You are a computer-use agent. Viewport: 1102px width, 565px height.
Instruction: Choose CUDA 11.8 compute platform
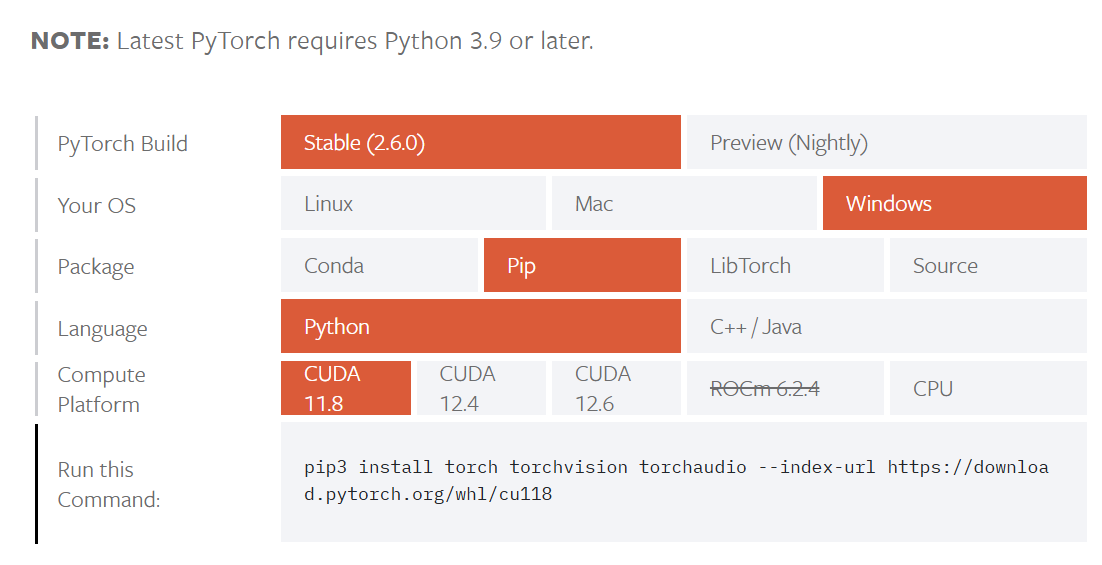(x=346, y=388)
